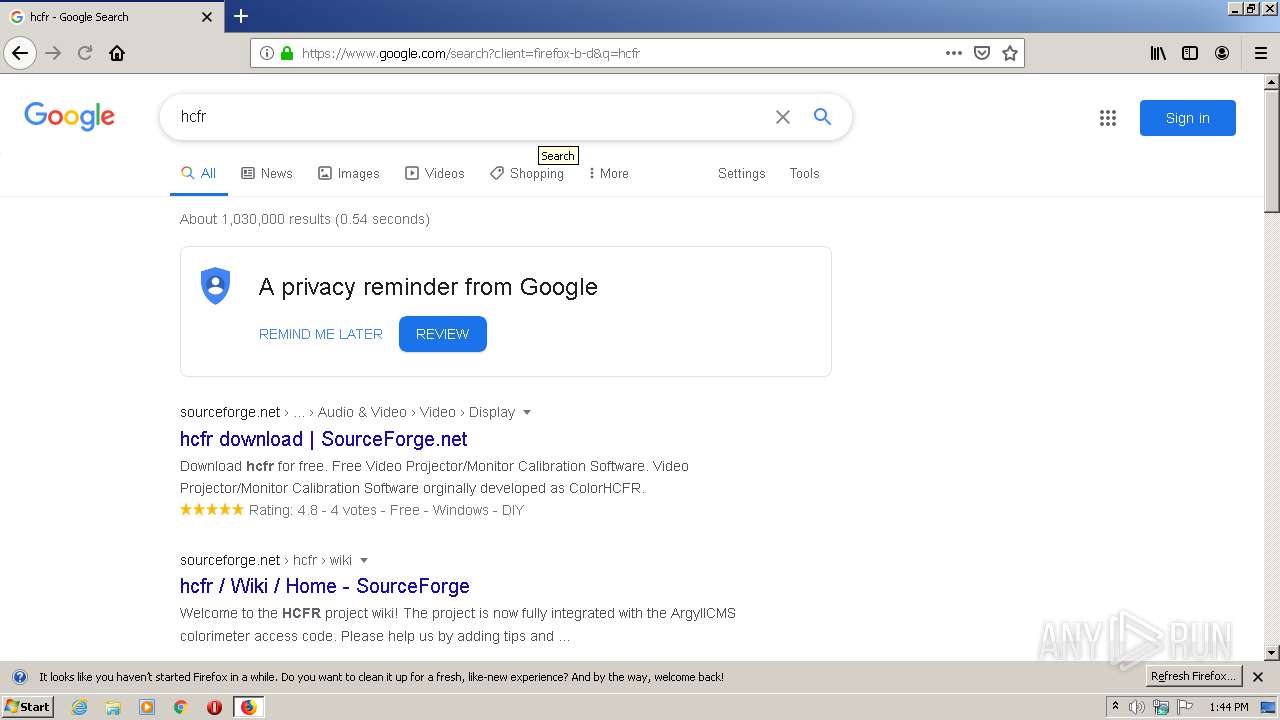The image size is (1280, 720).
Task: Open Opera from the taskbar
Action: (214, 707)
